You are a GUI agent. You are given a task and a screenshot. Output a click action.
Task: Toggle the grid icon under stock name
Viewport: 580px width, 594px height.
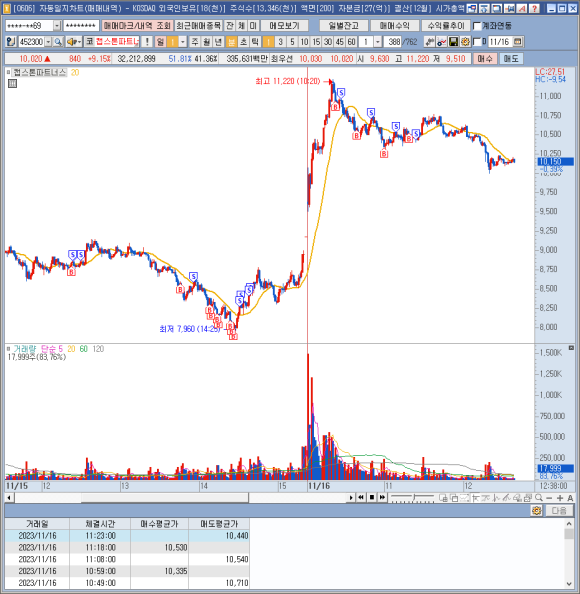[12, 84]
